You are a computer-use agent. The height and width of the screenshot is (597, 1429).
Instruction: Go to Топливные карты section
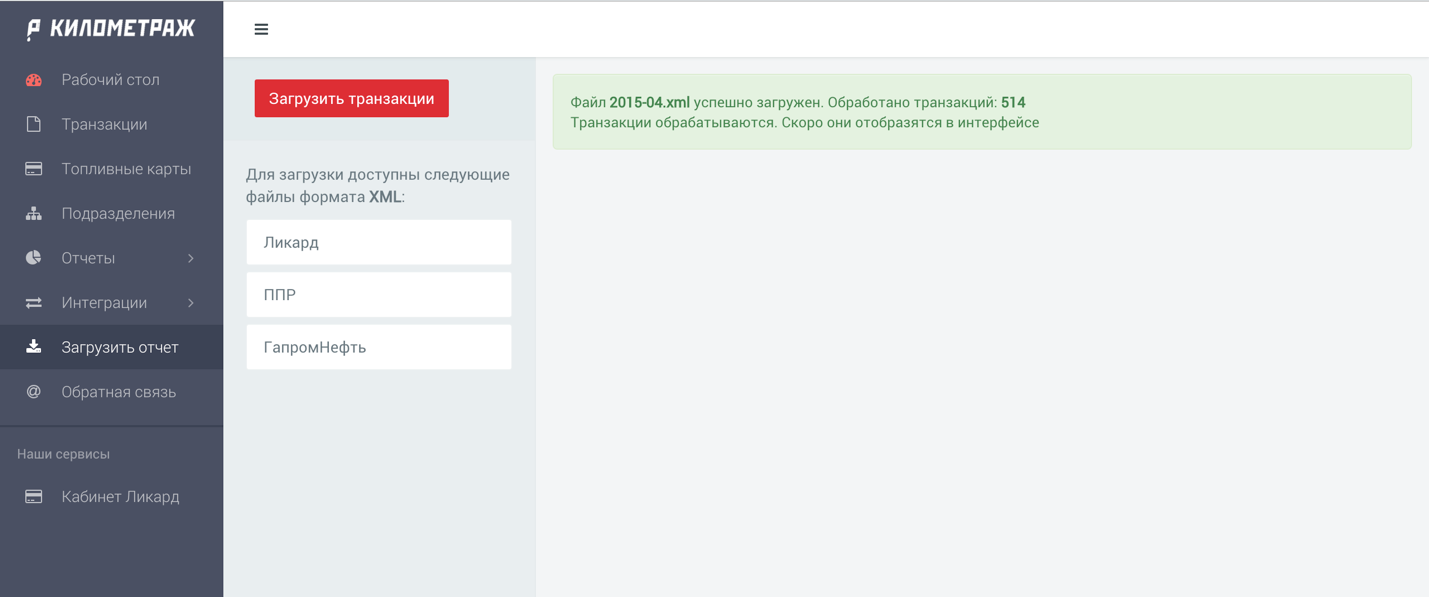(126, 169)
